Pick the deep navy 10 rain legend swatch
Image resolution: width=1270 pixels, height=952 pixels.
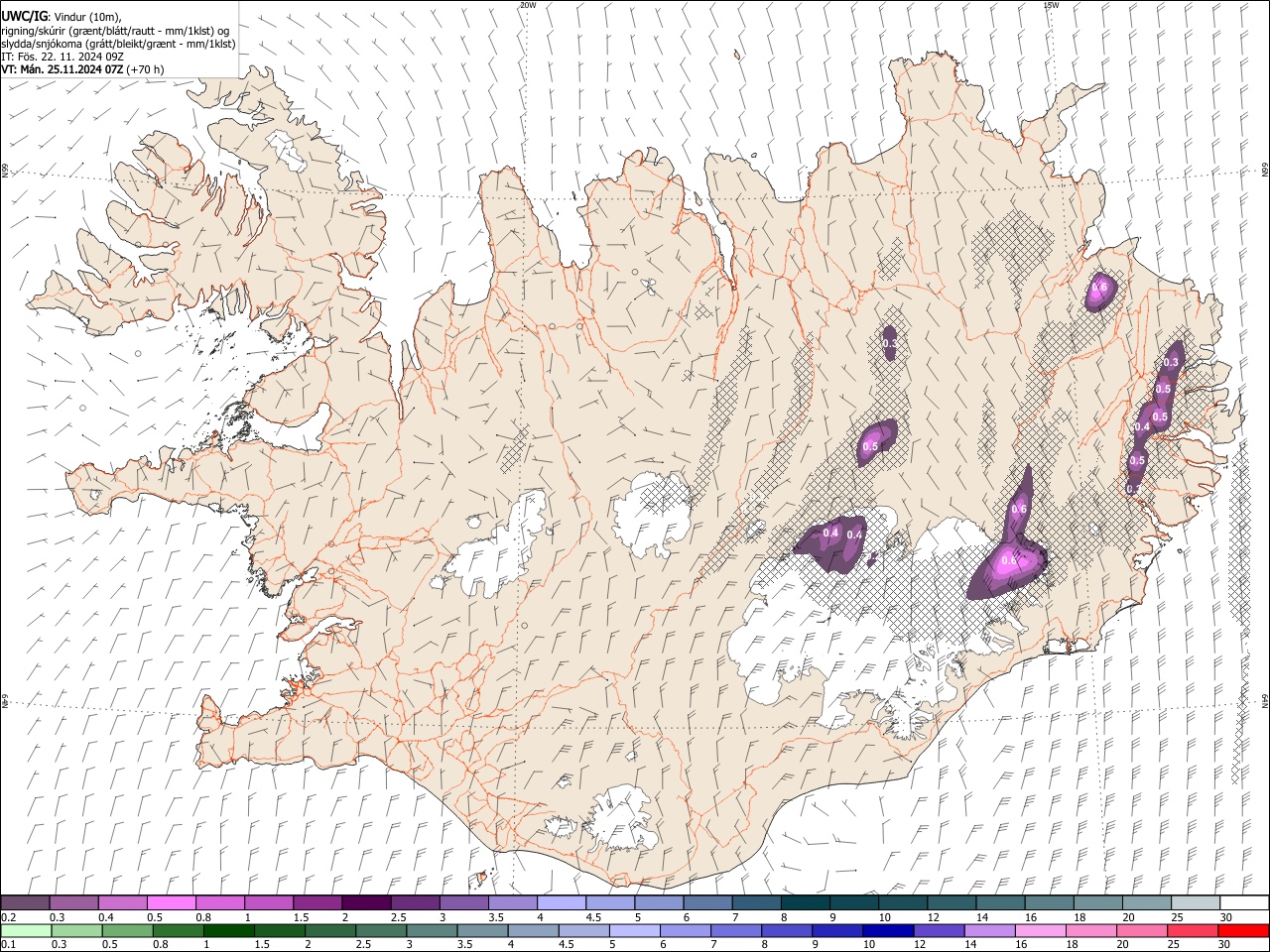click(x=889, y=930)
